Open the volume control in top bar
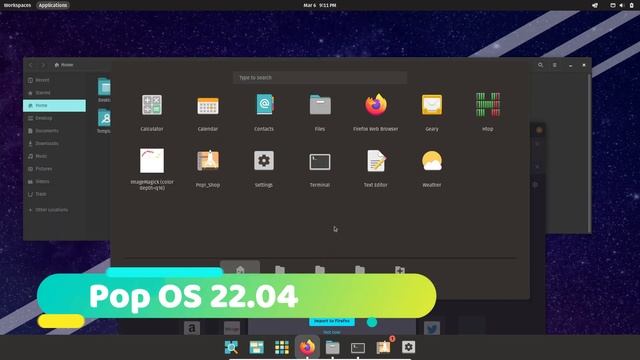The width and height of the screenshot is (640, 360). pyautogui.click(x=621, y=5)
